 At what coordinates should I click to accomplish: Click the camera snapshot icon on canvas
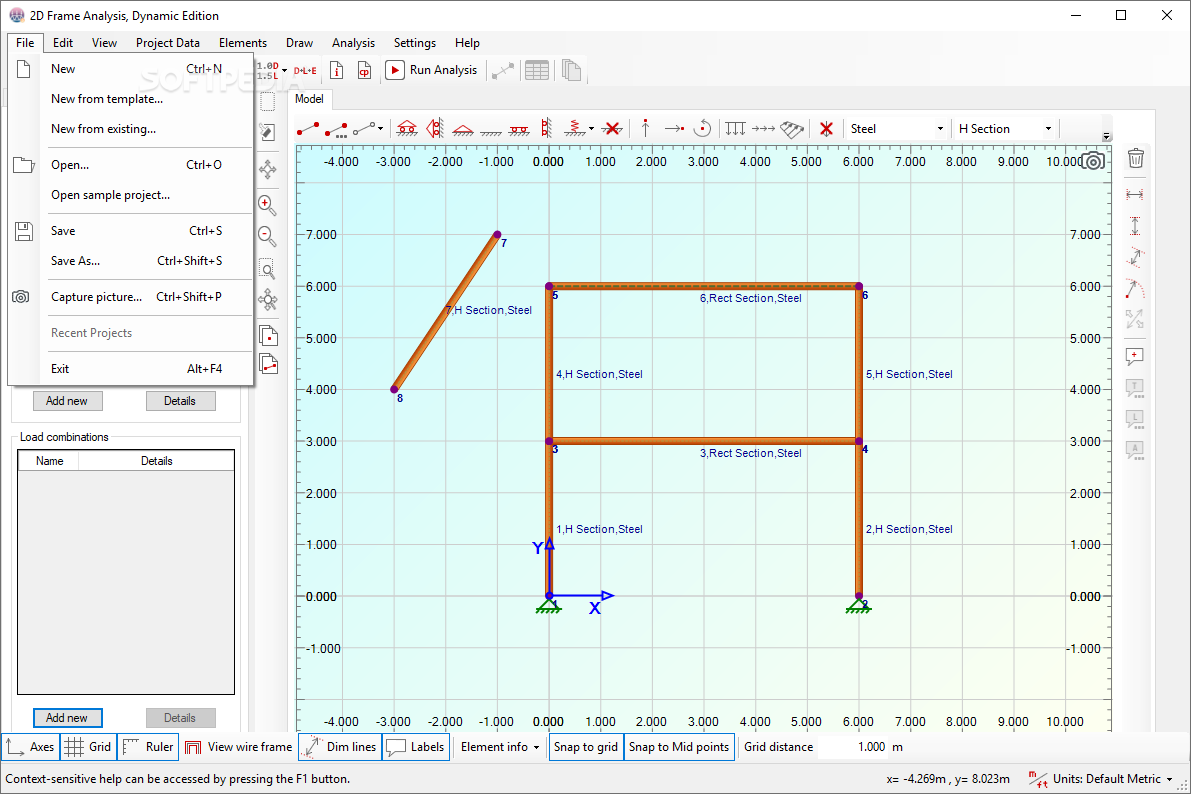[x=1093, y=161]
